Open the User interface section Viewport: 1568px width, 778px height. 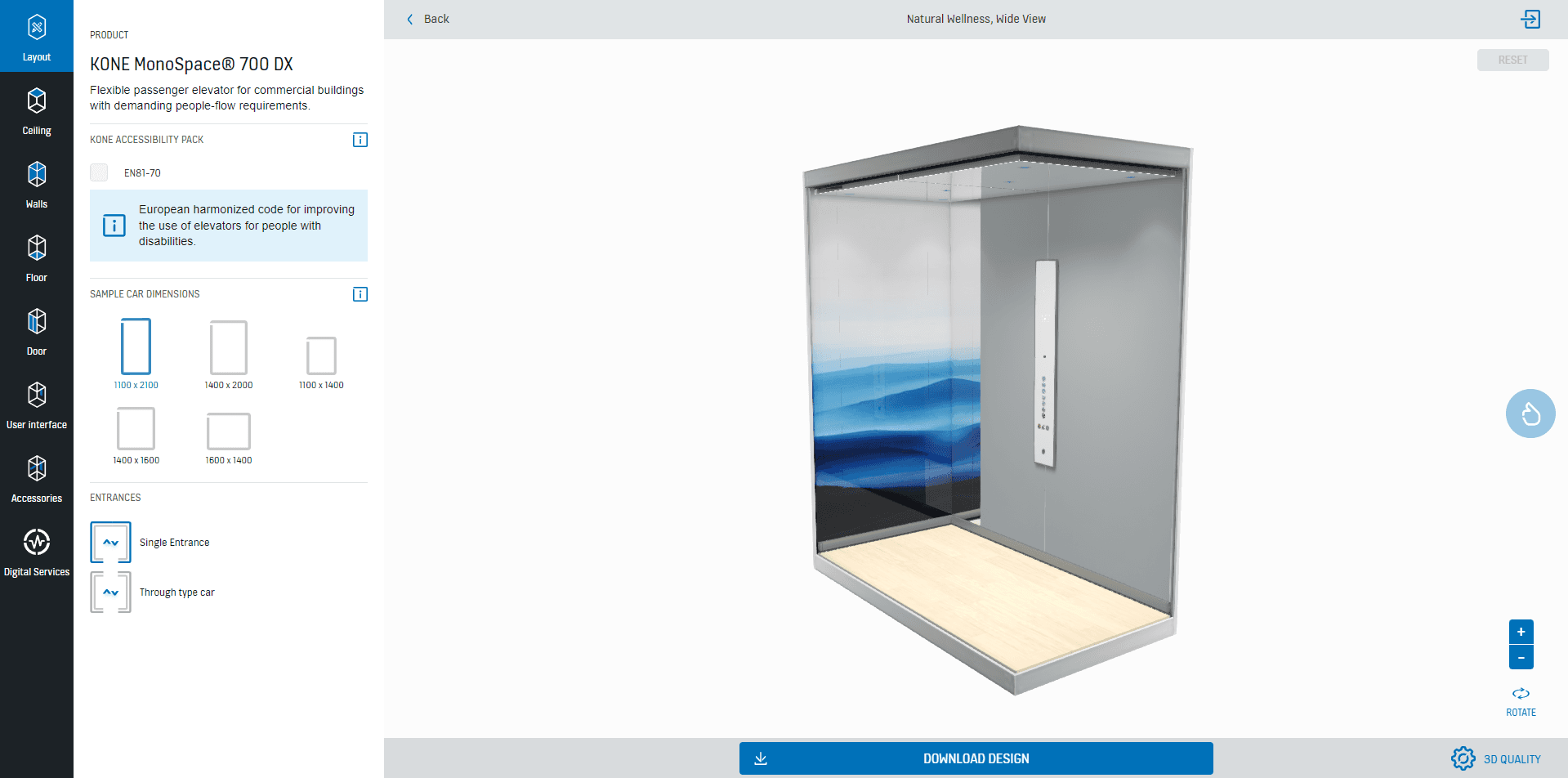37,405
